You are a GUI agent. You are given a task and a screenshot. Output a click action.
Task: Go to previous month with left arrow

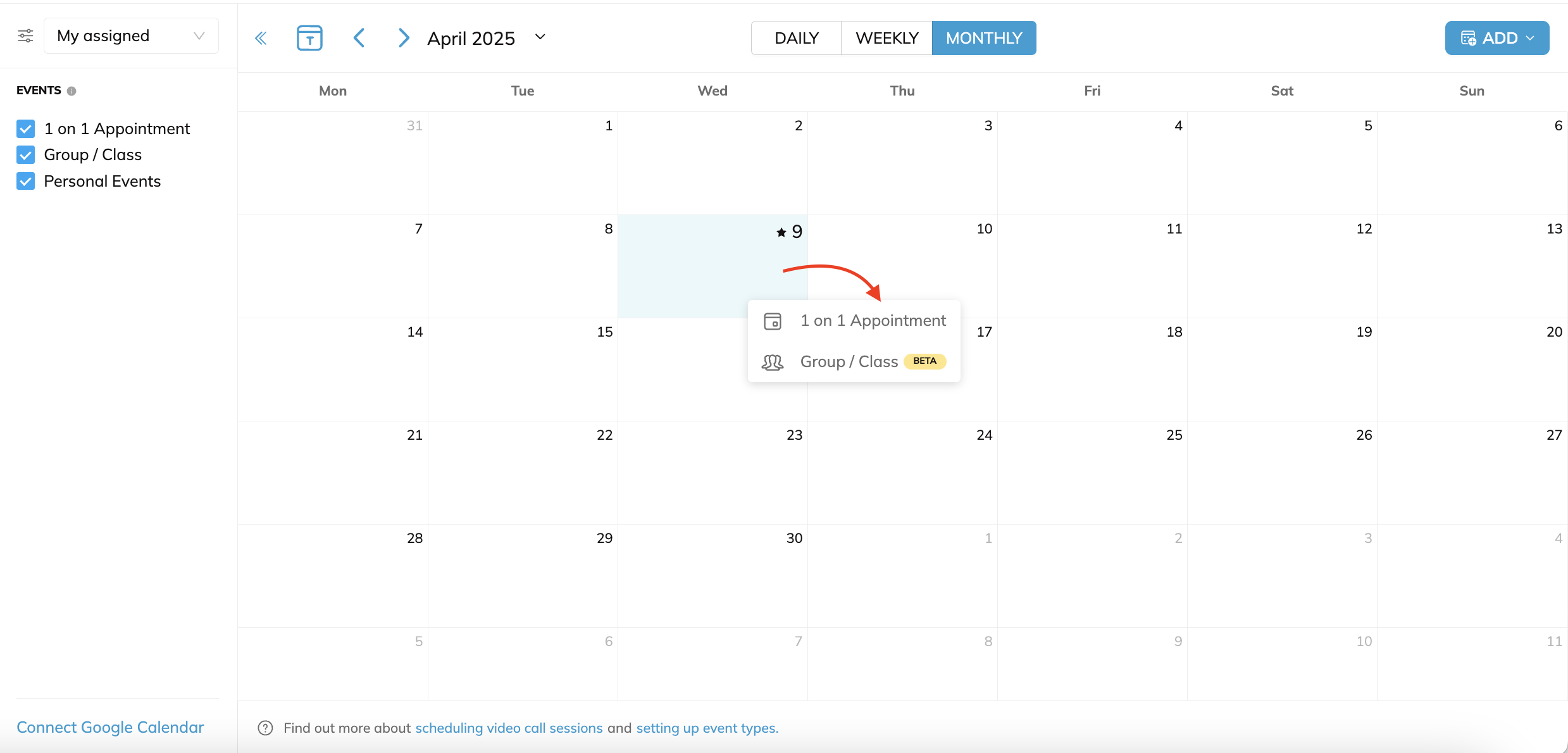pyautogui.click(x=359, y=37)
